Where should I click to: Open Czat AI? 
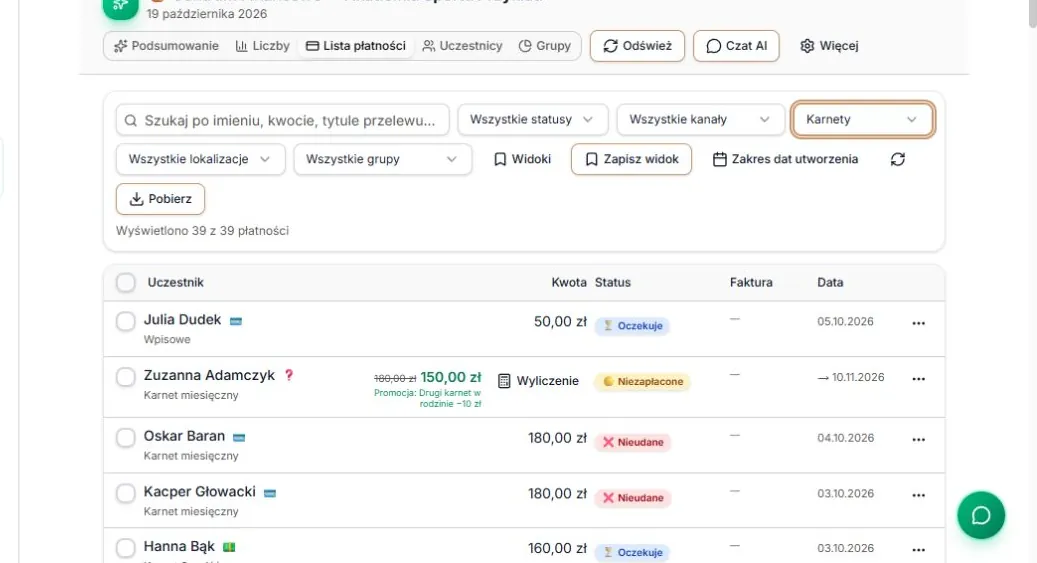coord(736,46)
